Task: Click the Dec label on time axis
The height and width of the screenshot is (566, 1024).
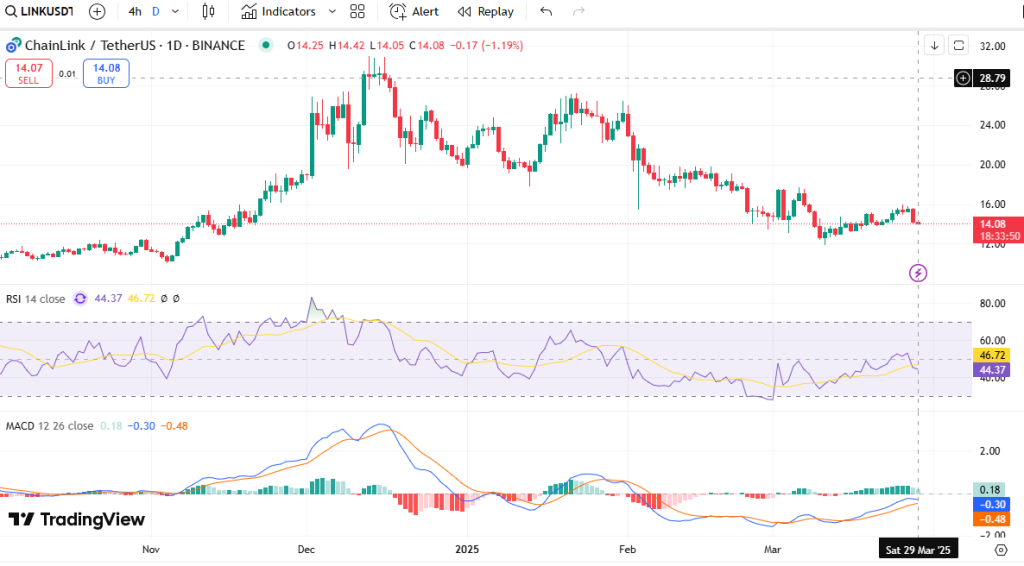Action: click(306, 550)
